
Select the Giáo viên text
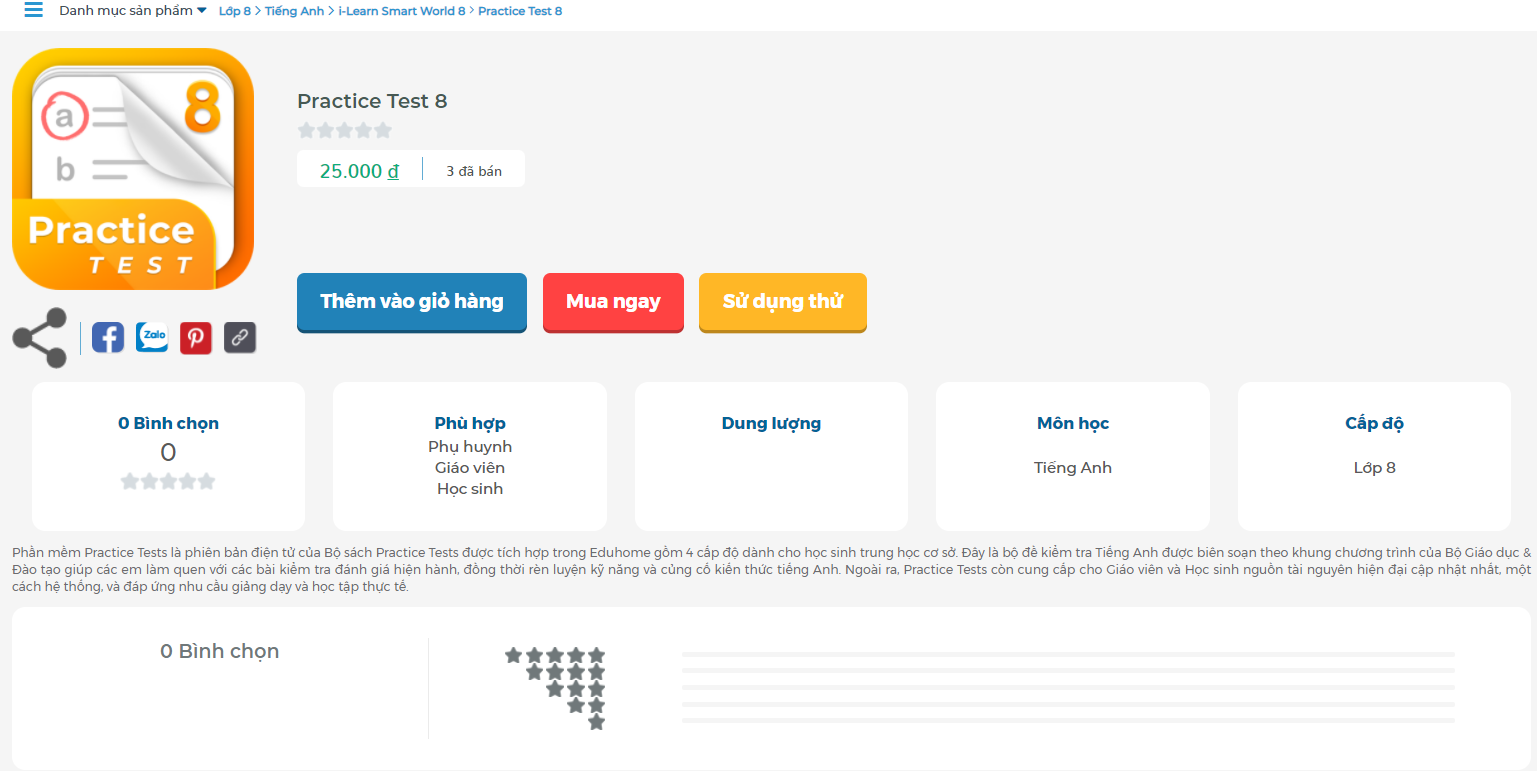tap(470, 467)
